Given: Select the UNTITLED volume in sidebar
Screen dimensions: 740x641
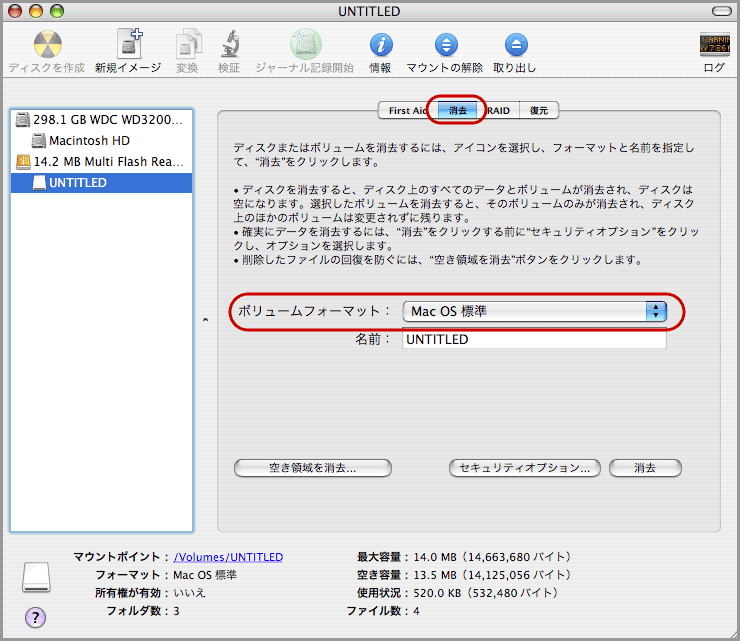Looking at the screenshot, I should pyautogui.click(x=101, y=183).
